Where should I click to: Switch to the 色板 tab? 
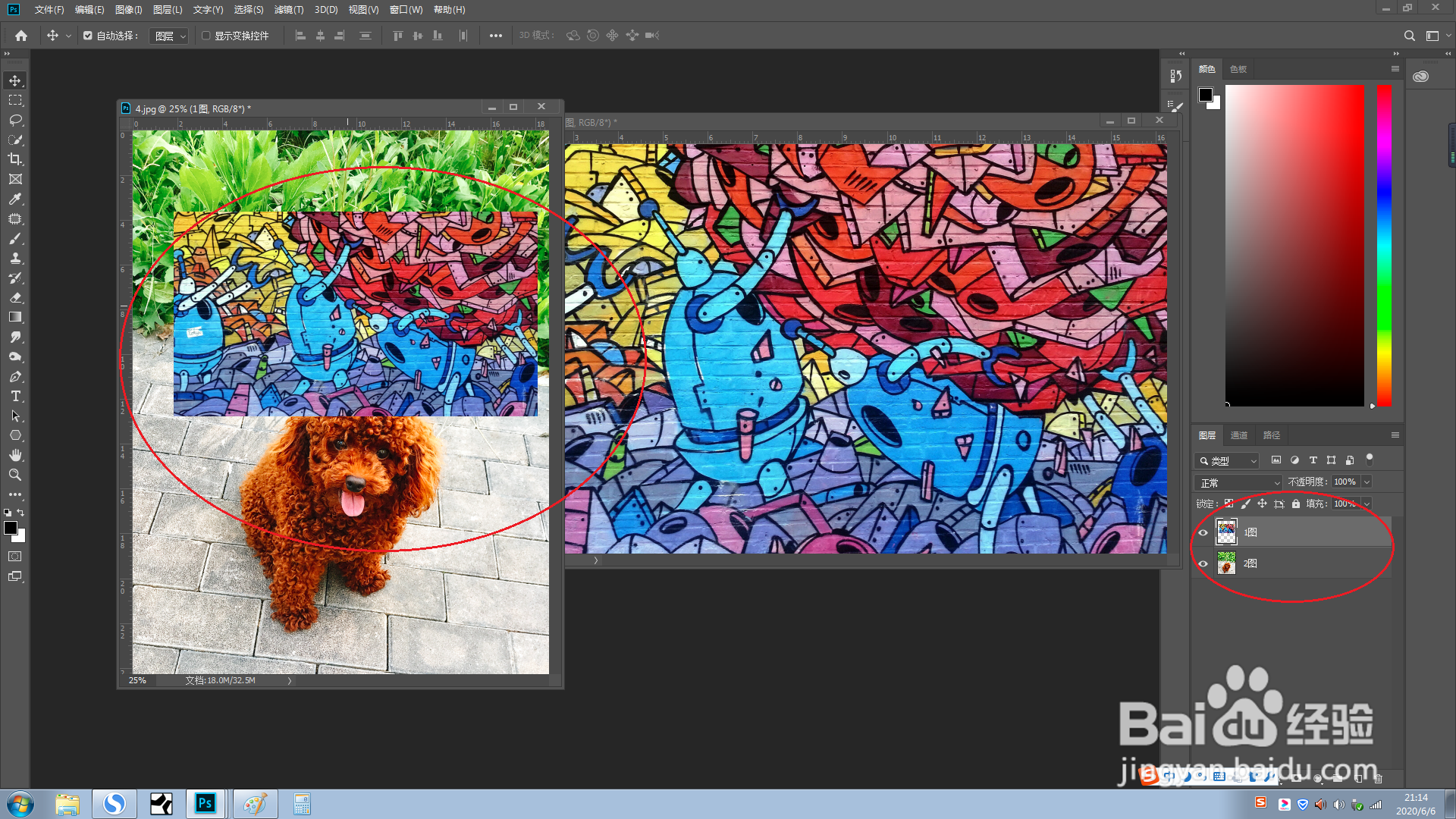pos(1238,69)
